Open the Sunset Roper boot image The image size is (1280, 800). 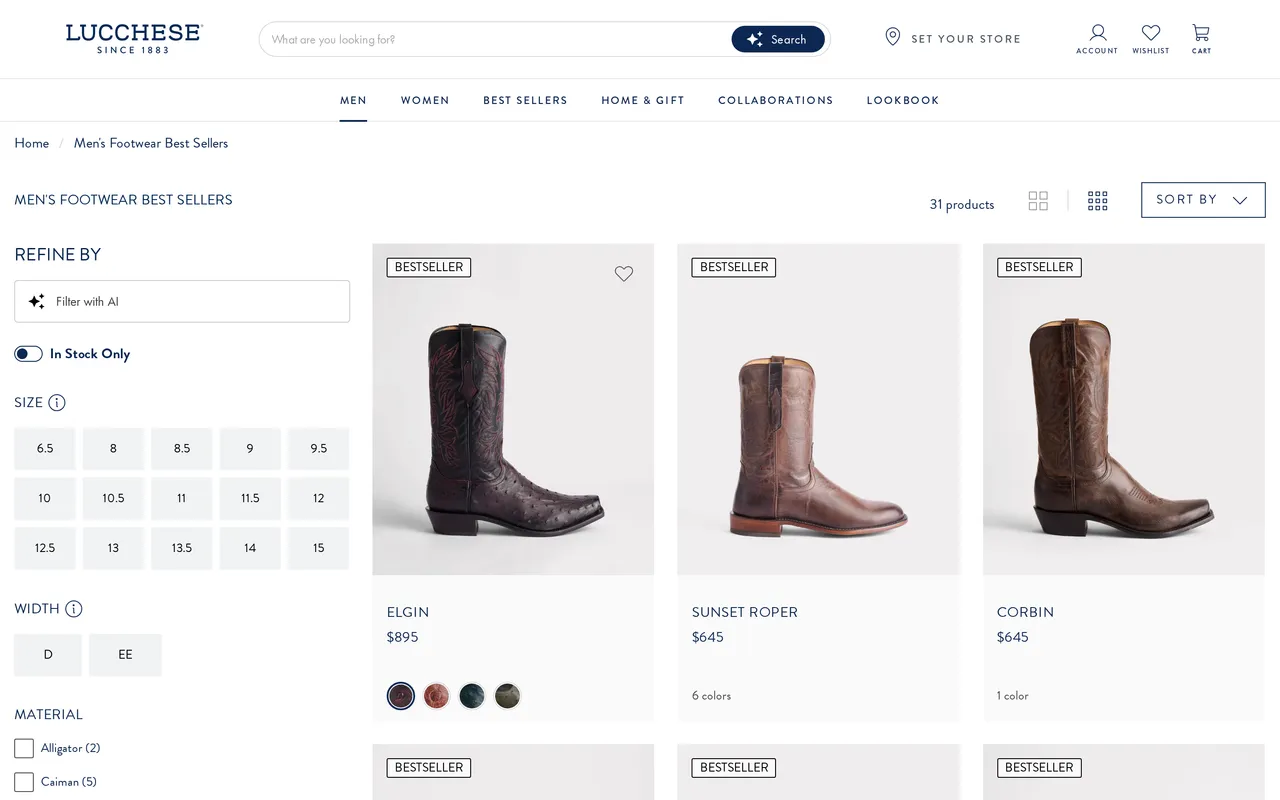click(819, 409)
